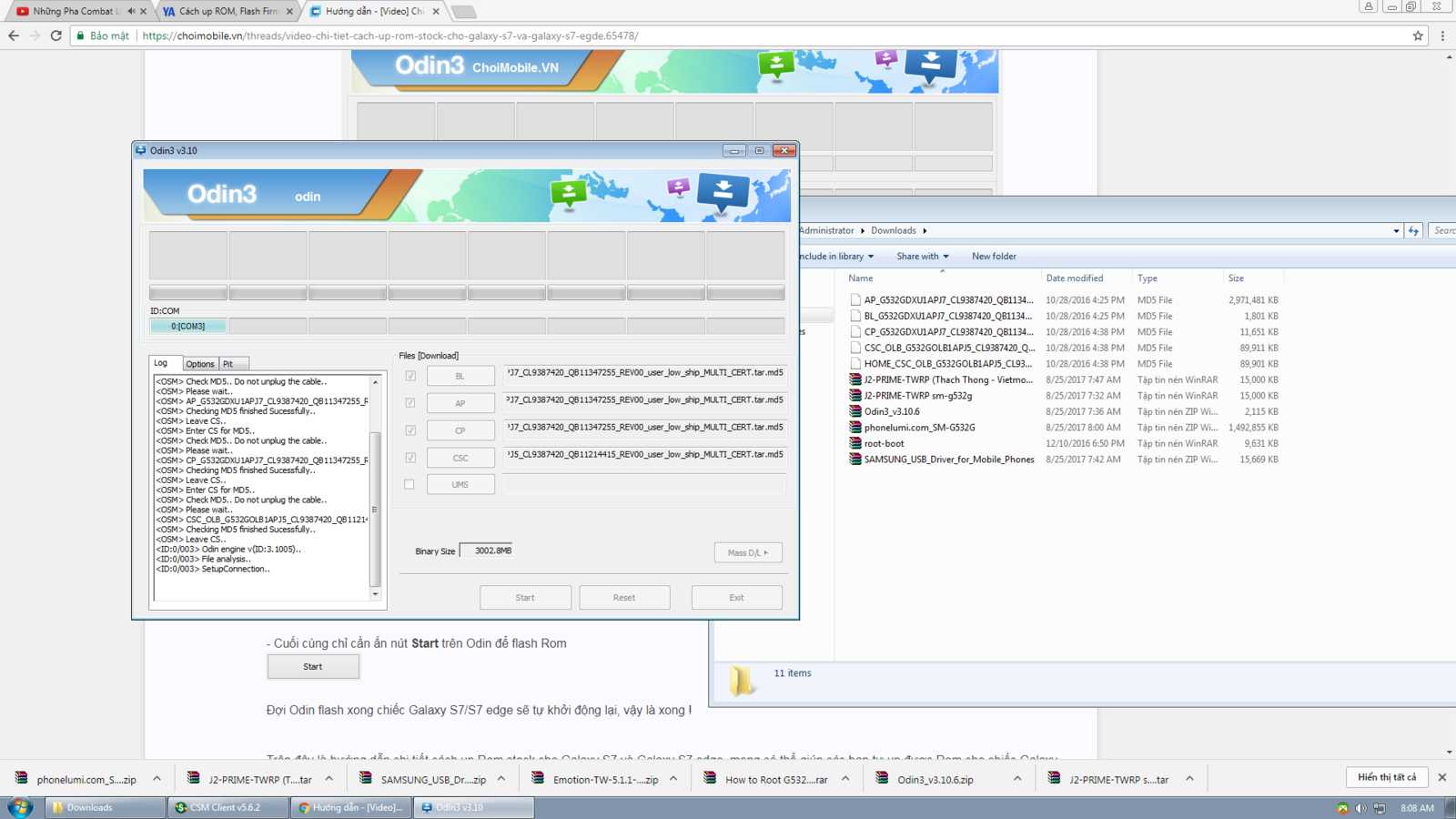1456x819 pixels.
Task: Expand Explorer address bar history dropdown arrow
Action: click(x=1396, y=231)
